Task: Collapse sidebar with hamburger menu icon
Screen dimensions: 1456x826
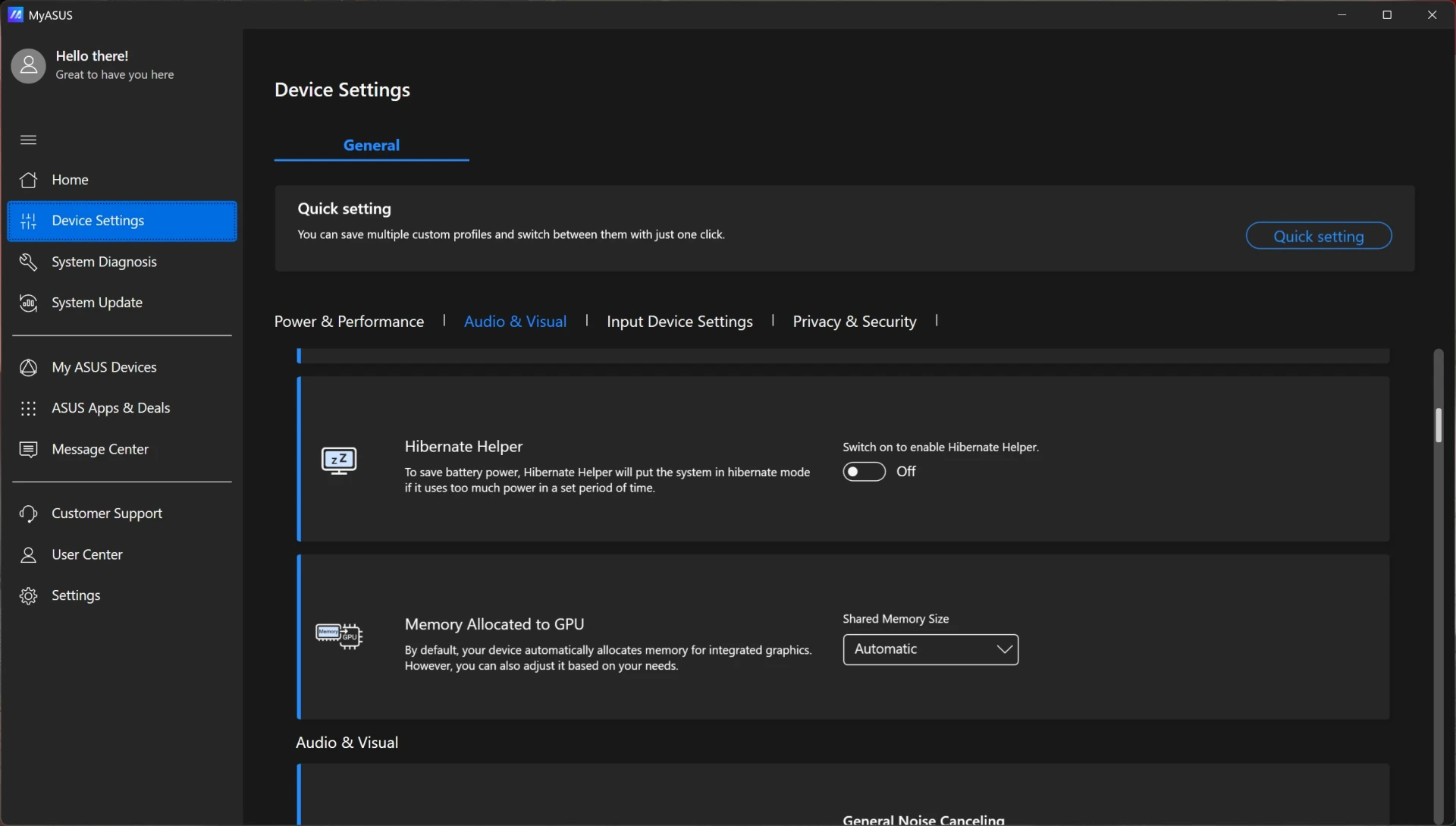Action: (28, 140)
